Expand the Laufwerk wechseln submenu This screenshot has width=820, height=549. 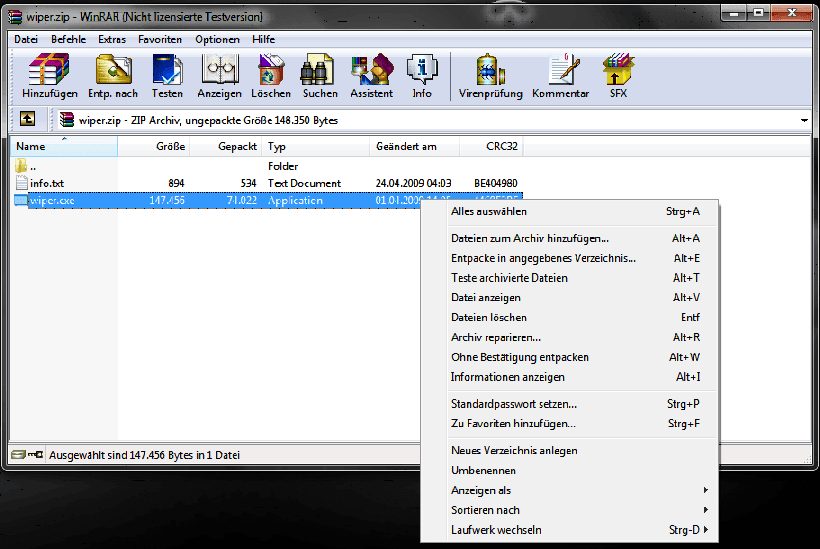click(x=705, y=530)
